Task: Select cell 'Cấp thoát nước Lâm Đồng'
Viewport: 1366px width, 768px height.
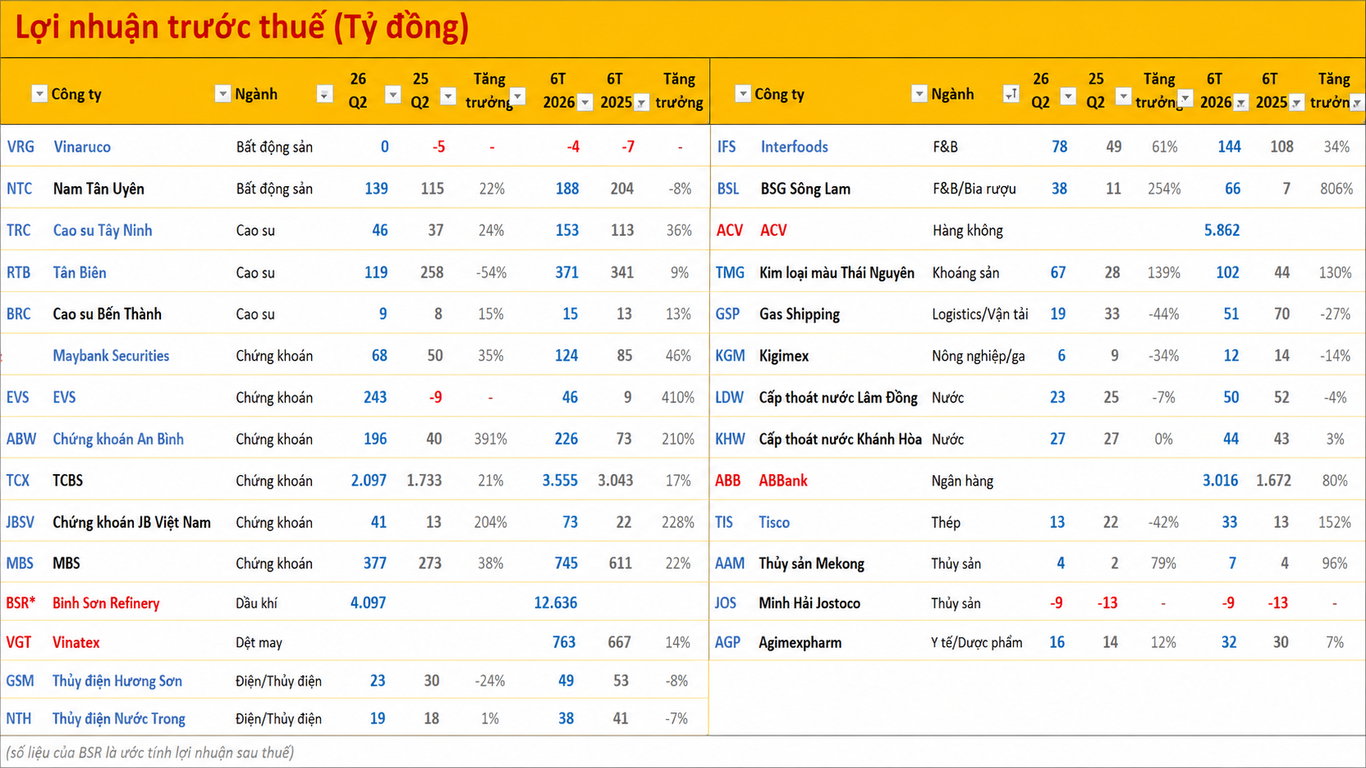Action: tap(838, 398)
